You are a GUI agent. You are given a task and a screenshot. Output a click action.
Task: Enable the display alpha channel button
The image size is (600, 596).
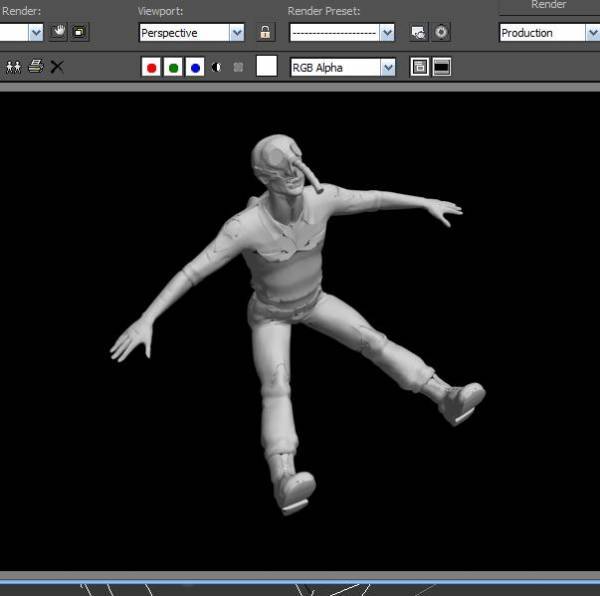(x=217, y=67)
